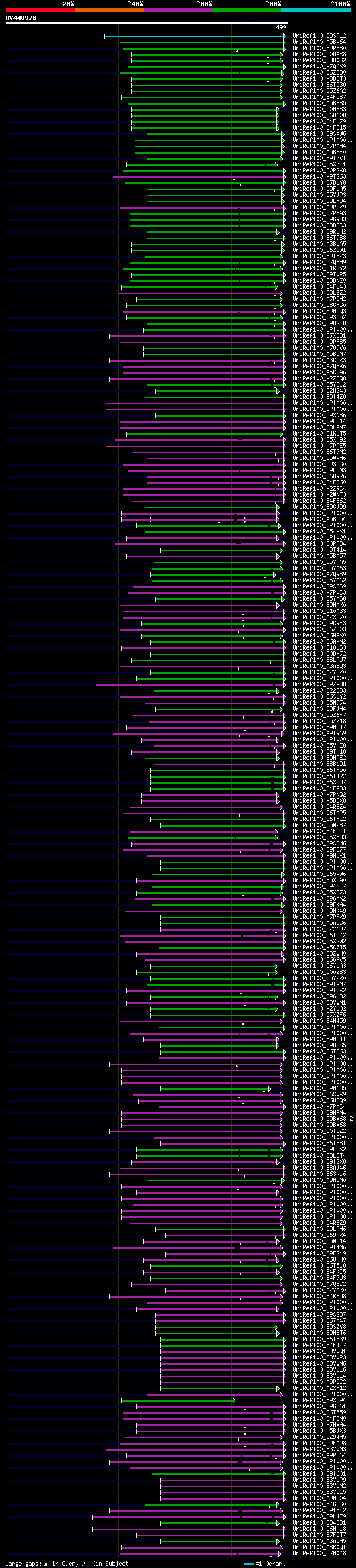Viewport: 356px width, 1568px height.
Task: Click UniRef100_Q9LFU4 label
Action: click(x=319, y=201)
